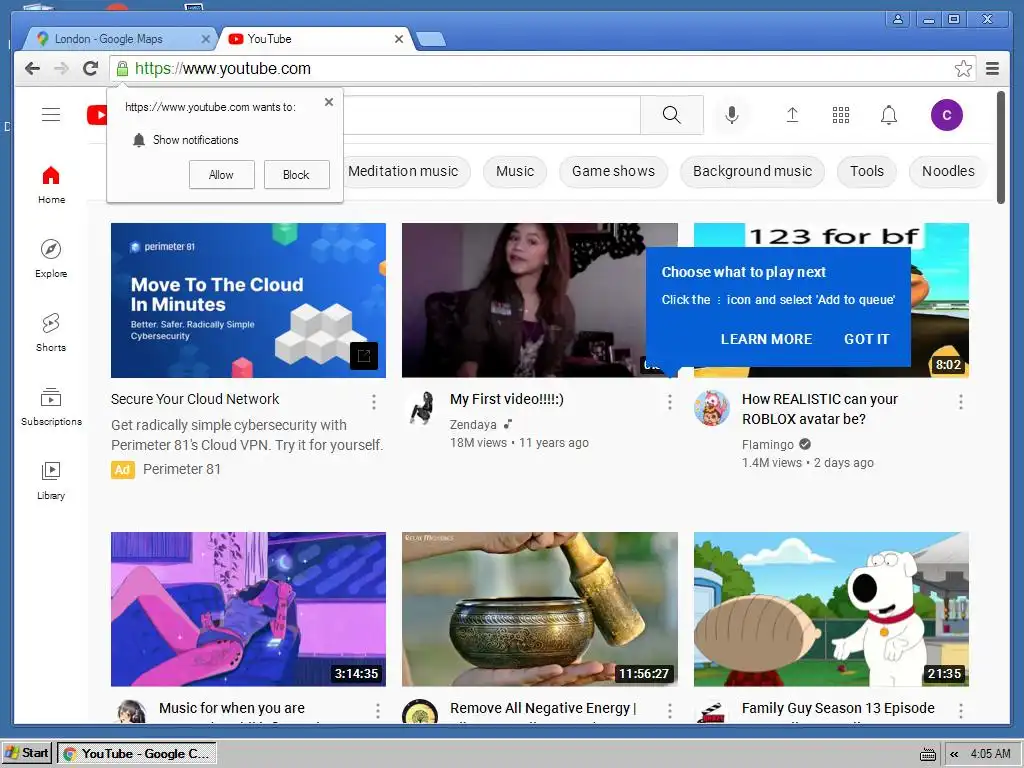Image resolution: width=1024 pixels, height=768 pixels.
Task: Select the Music filter chip
Action: point(515,171)
